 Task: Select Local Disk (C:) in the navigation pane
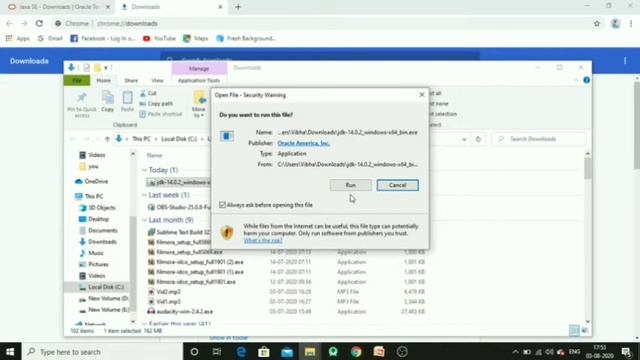(102, 287)
